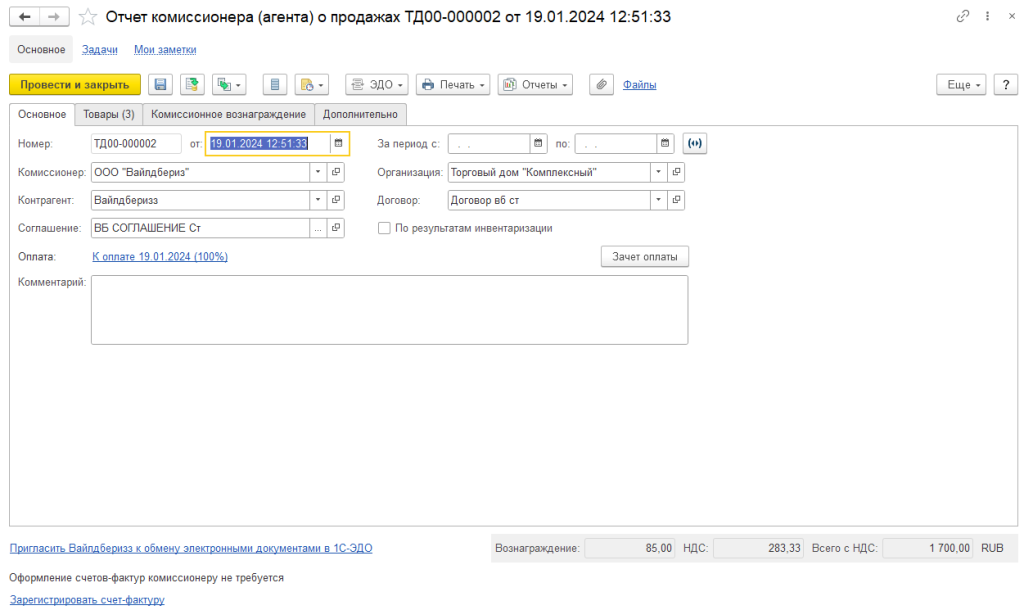The image size is (1024, 610).
Task: Open the yellow document icon dropdown menu
Action: (x=312, y=85)
